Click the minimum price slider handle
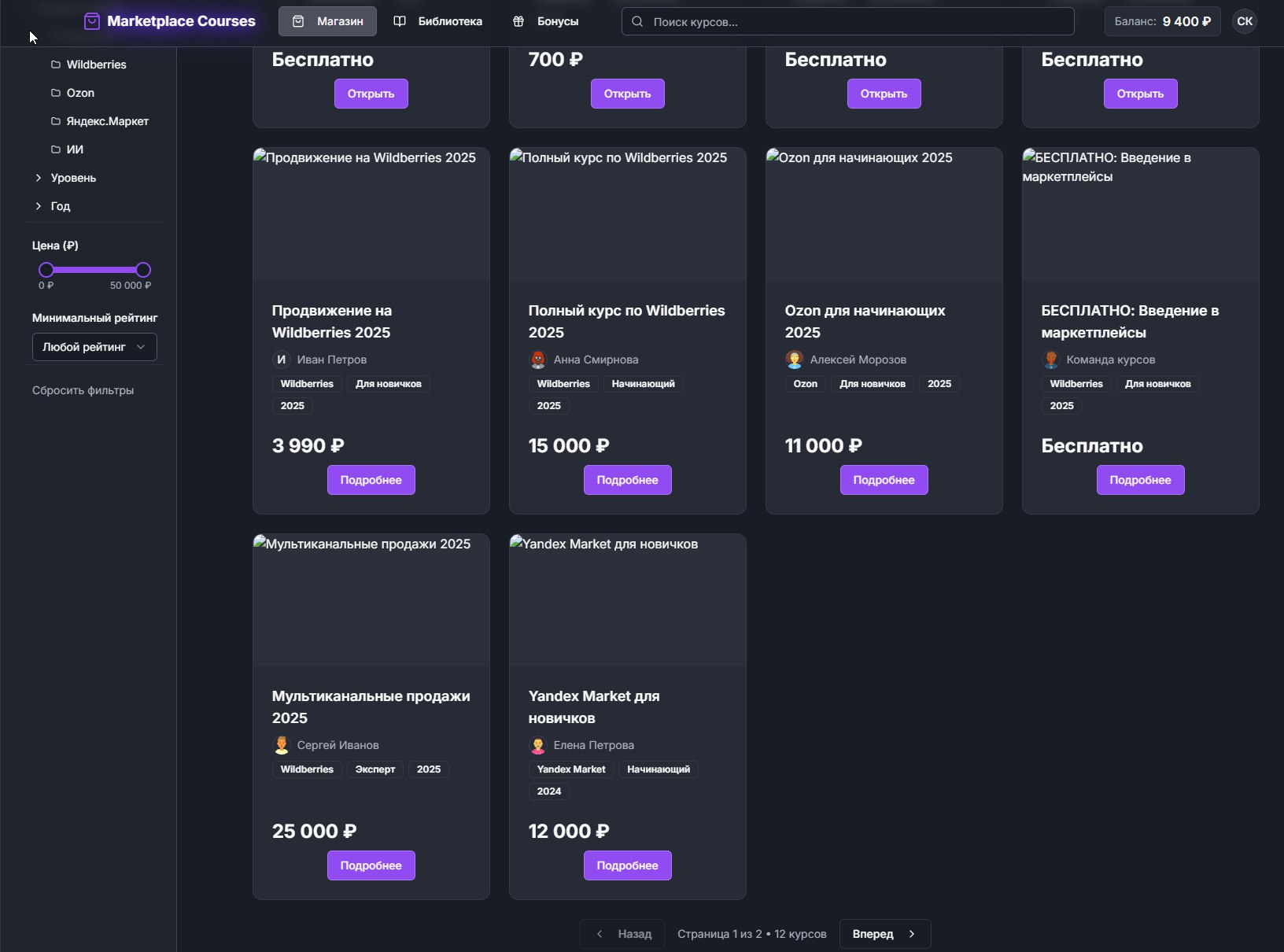Viewport: 1284px width, 952px height. pyautogui.click(x=46, y=270)
